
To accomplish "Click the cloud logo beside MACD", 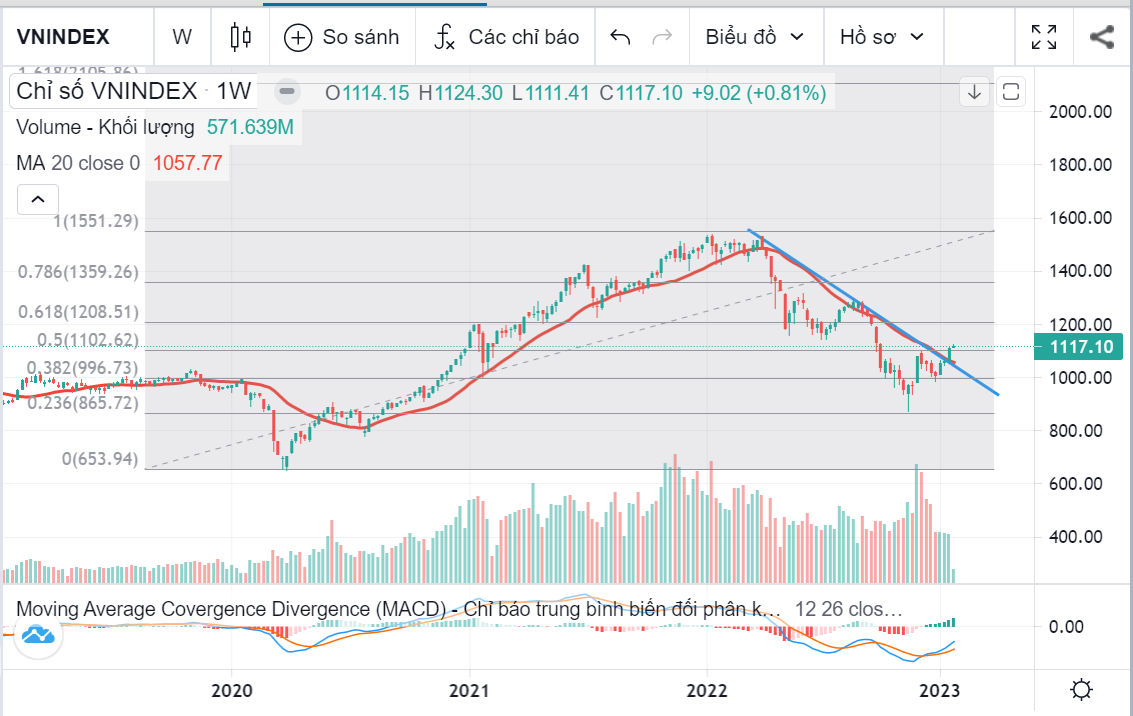I will pyautogui.click(x=38, y=634).
